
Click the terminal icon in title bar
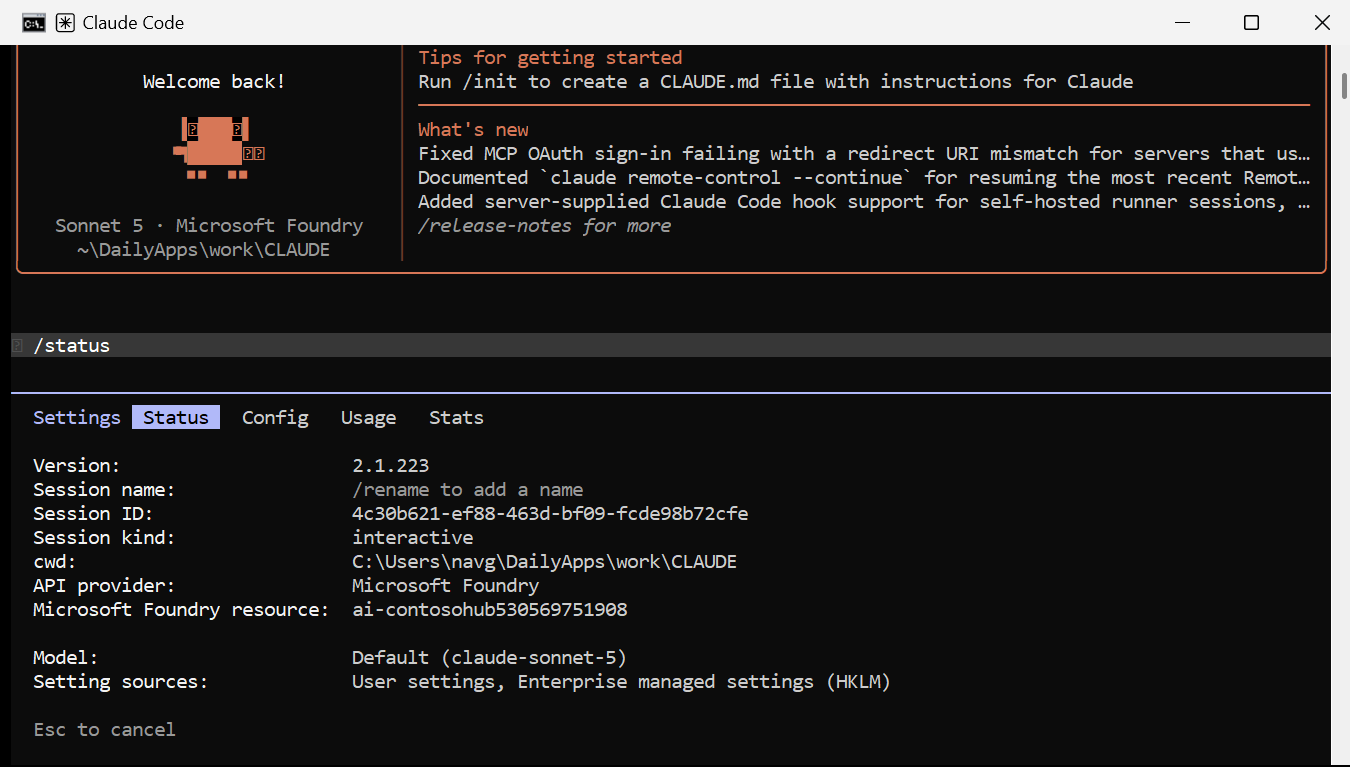pyautogui.click(x=34, y=22)
